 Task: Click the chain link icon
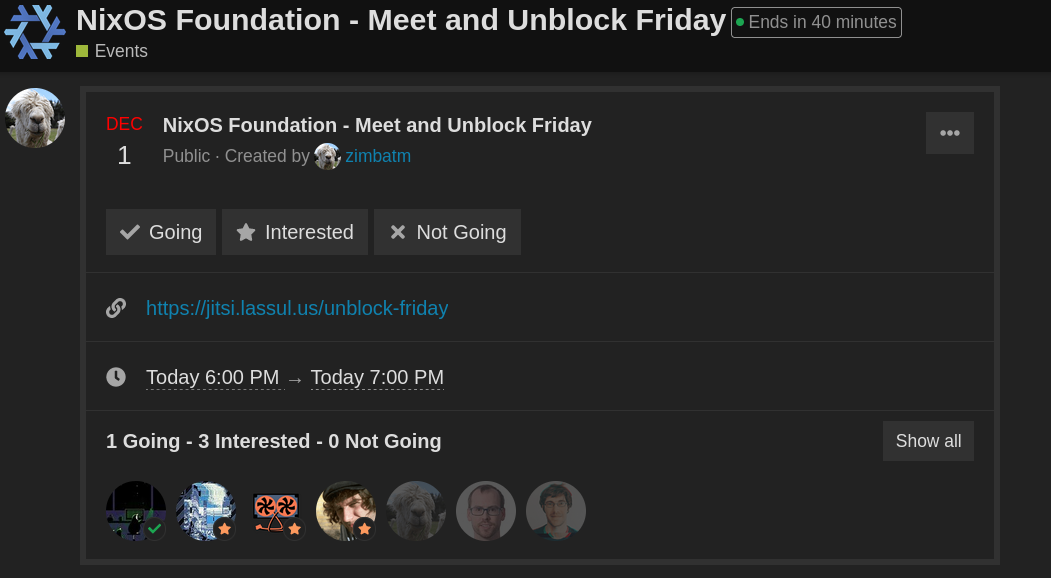(116, 308)
